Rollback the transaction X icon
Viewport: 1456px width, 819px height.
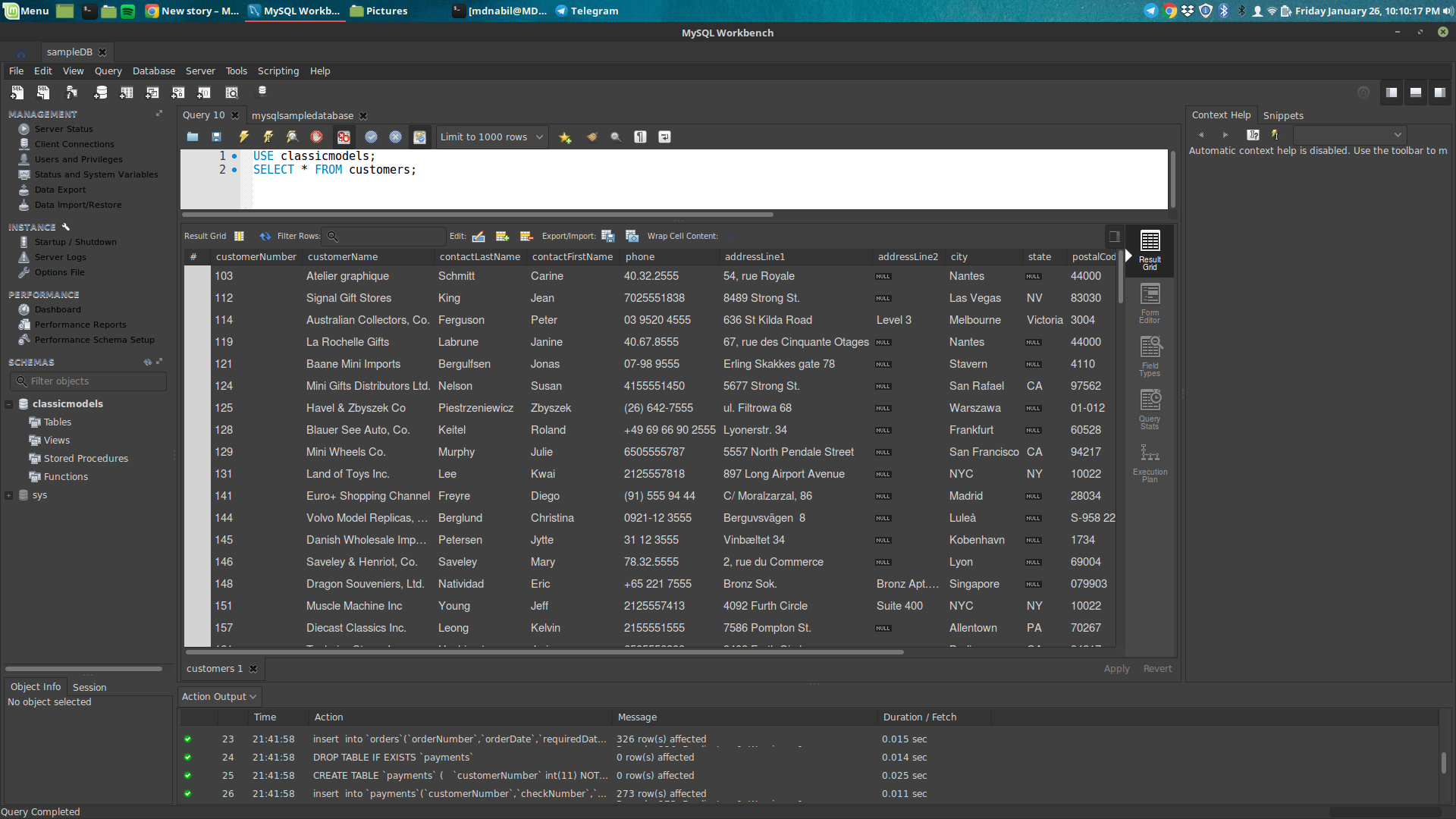pos(396,137)
